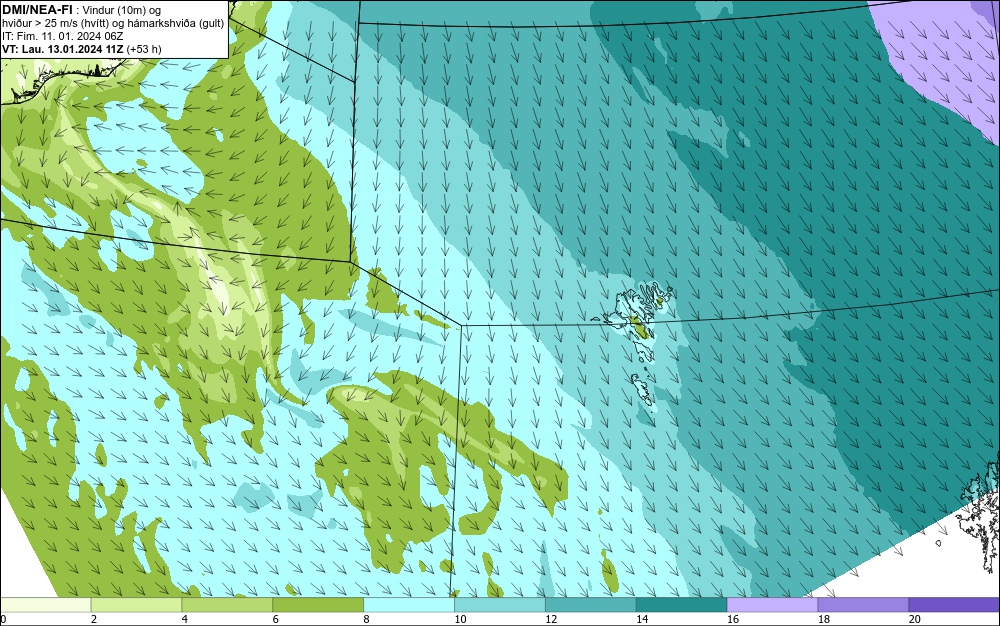
Task: Click the '12' label under the color scale
Action: [551, 619]
